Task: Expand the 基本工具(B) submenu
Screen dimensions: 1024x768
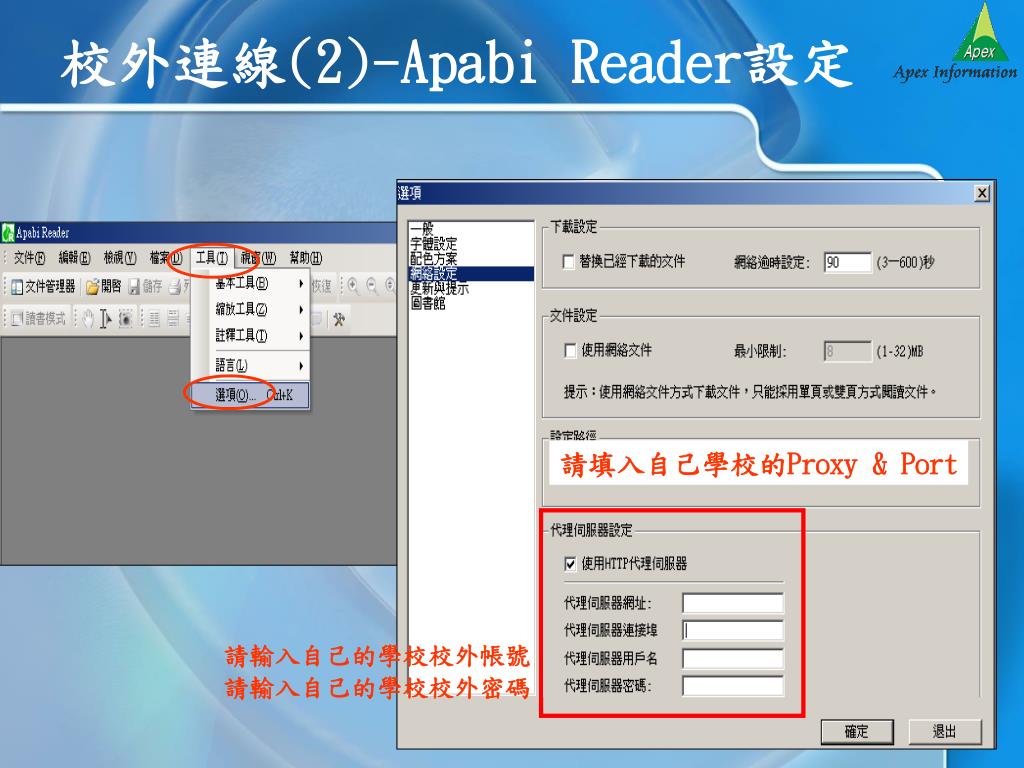Action: click(x=250, y=283)
